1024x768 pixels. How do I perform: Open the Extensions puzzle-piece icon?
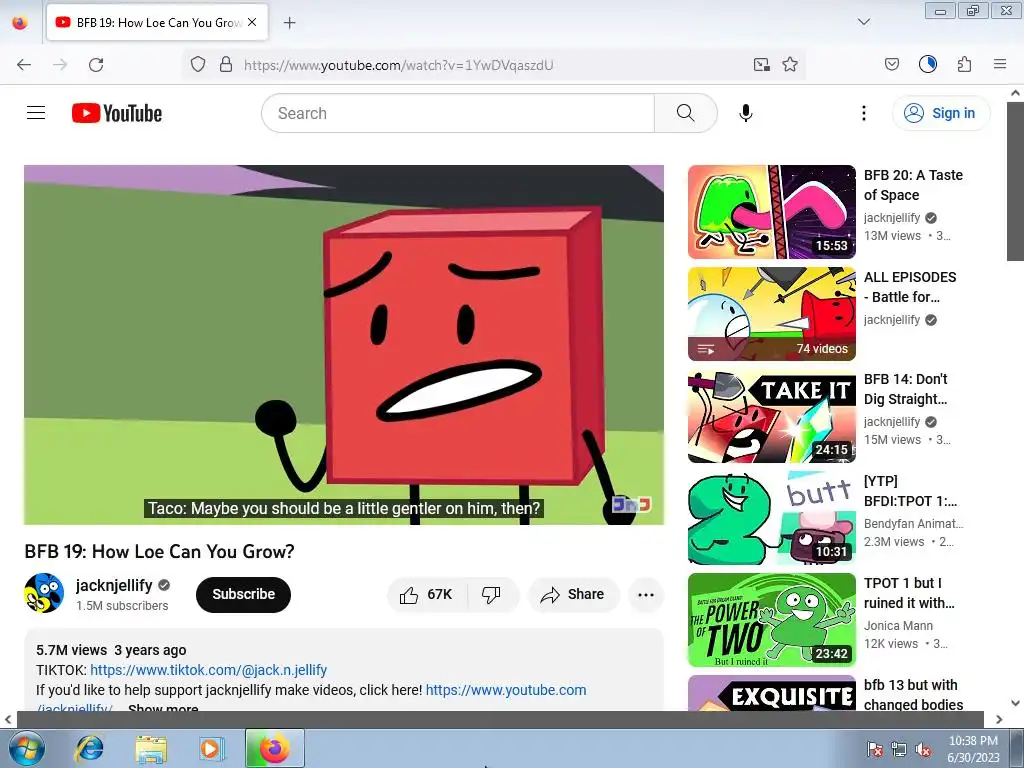964,65
